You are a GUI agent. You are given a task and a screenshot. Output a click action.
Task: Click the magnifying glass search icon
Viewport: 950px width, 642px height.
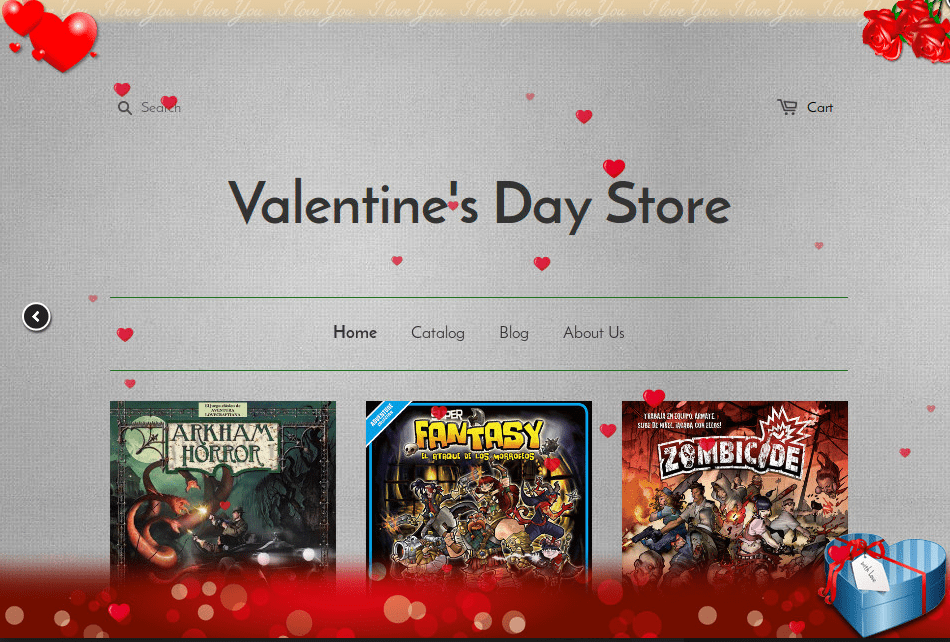[x=124, y=108]
